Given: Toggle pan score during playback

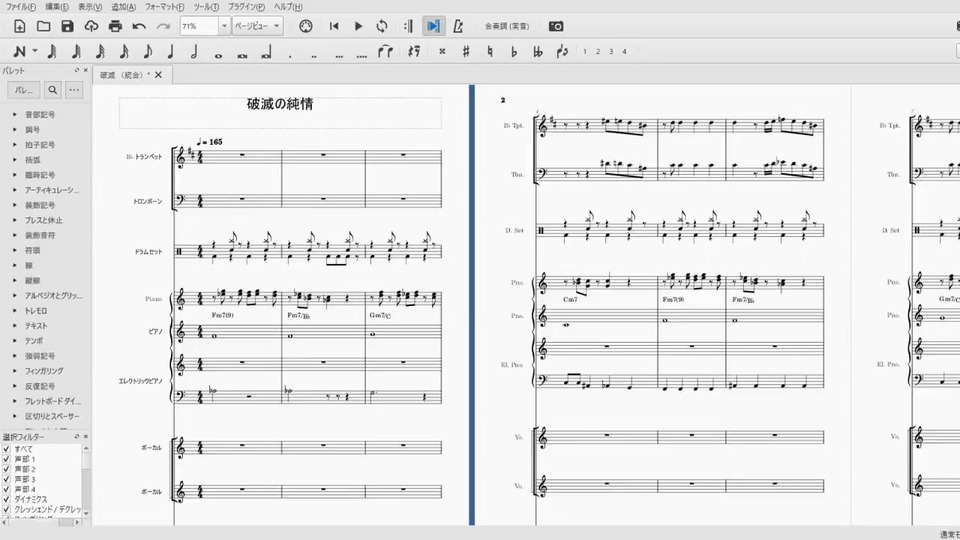Looking at the screenshot, I should pos(433,26).
